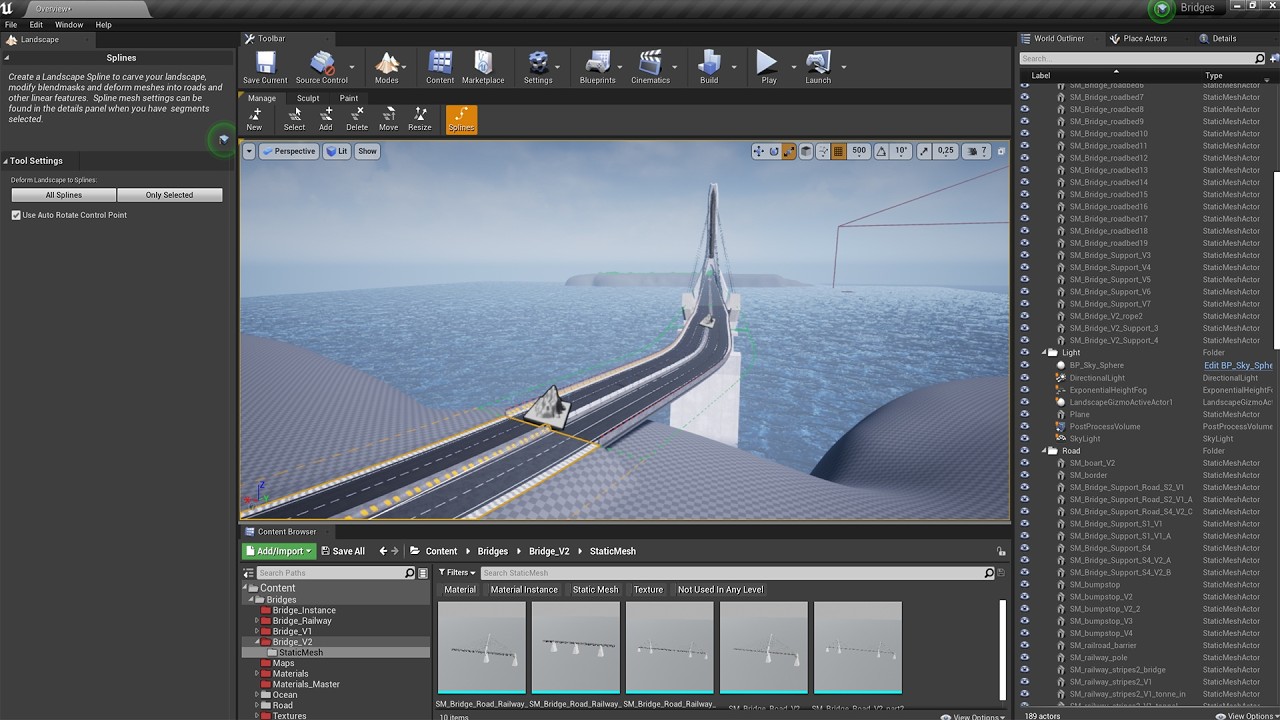Open the camera speed setting

(977, 151)
